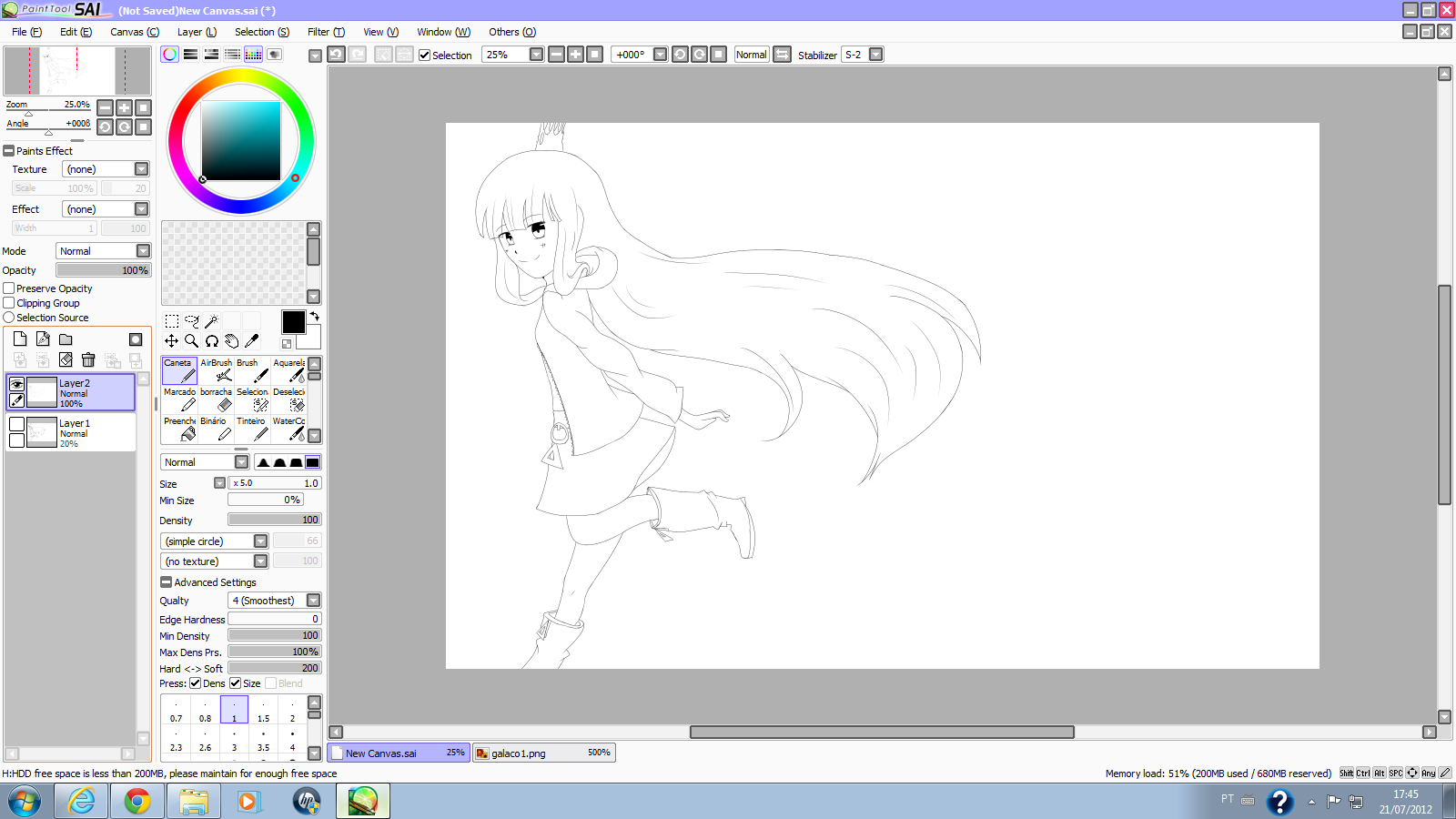Choose the Marcador marker tool
Image resolution: width=1456 pixels, height=819 pixels.
[x=179, y=399]
